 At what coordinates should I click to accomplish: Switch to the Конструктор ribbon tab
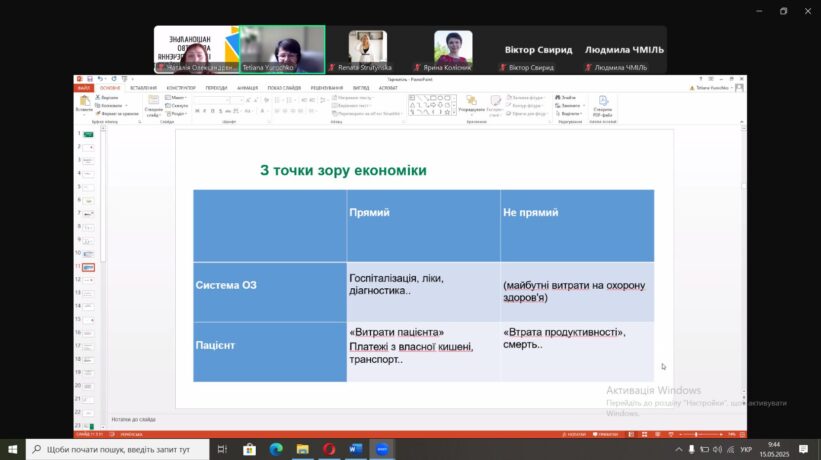click(x=181, y=88)
